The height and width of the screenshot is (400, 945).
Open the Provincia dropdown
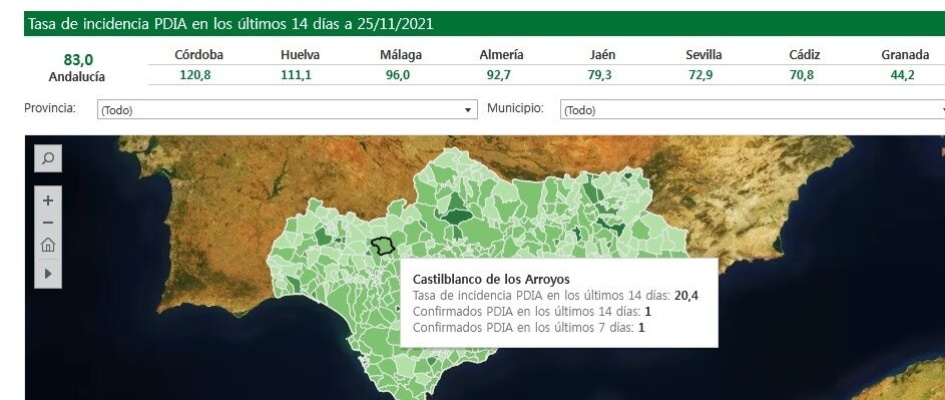click(286, 109)
